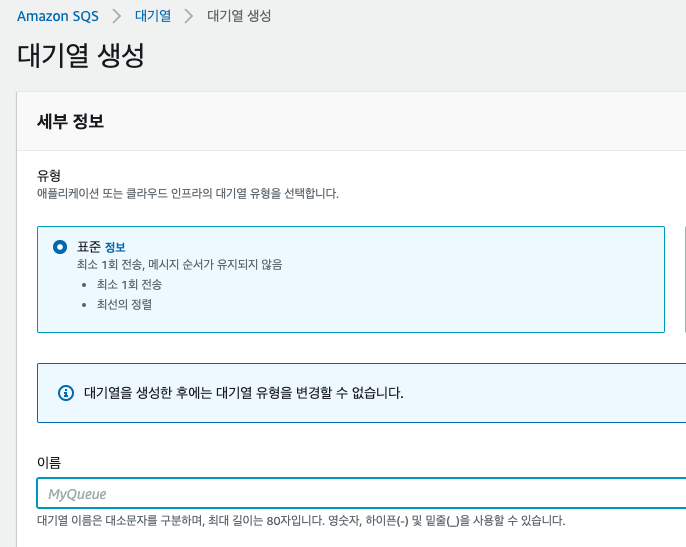Click the 이름 field label

coord(49,462)
